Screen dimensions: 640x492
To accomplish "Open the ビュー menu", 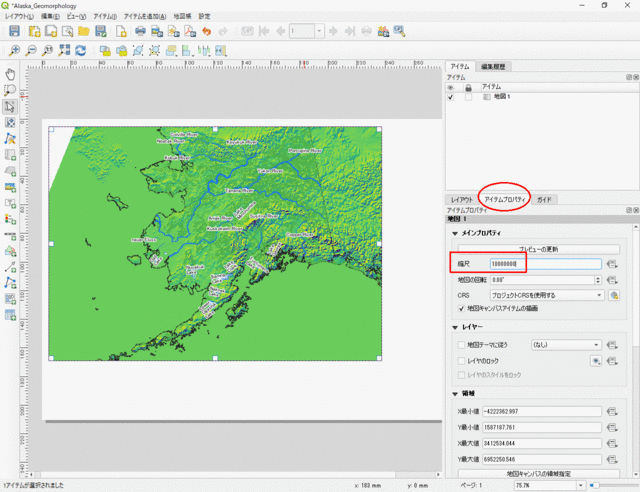I will tap(76, 16).
